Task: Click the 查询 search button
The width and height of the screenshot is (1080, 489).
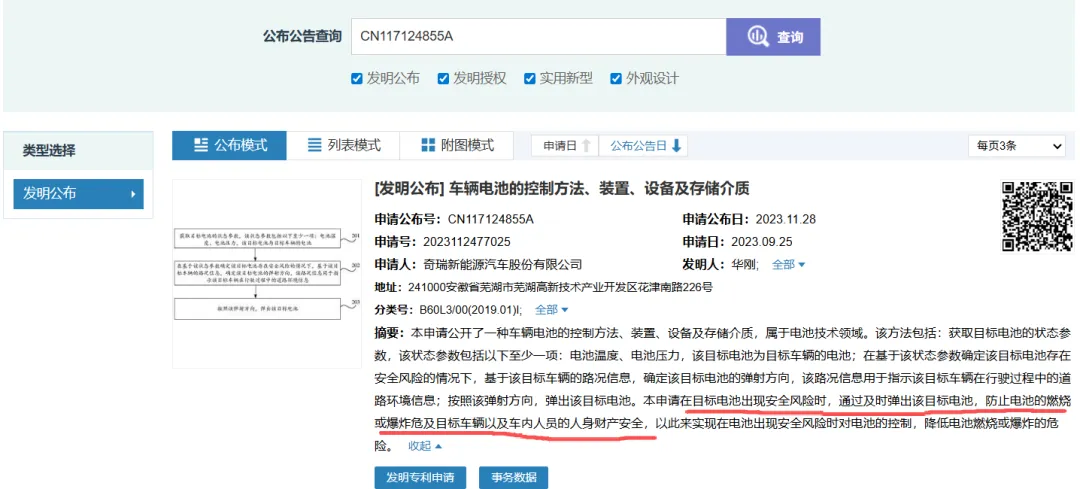Action: 773,37
